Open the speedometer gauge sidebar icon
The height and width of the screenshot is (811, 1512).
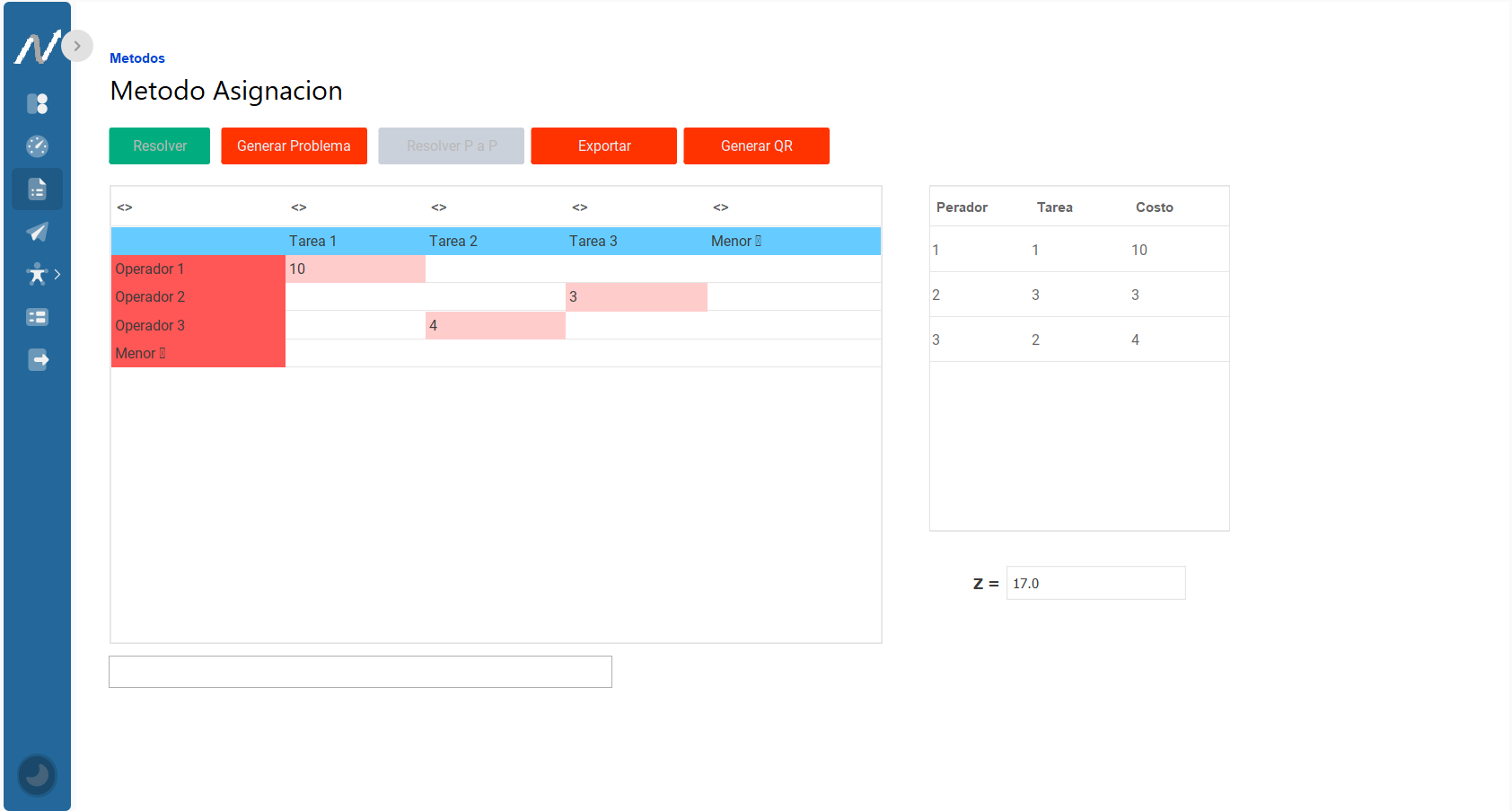pyautogui.click(x=37, y=146)
